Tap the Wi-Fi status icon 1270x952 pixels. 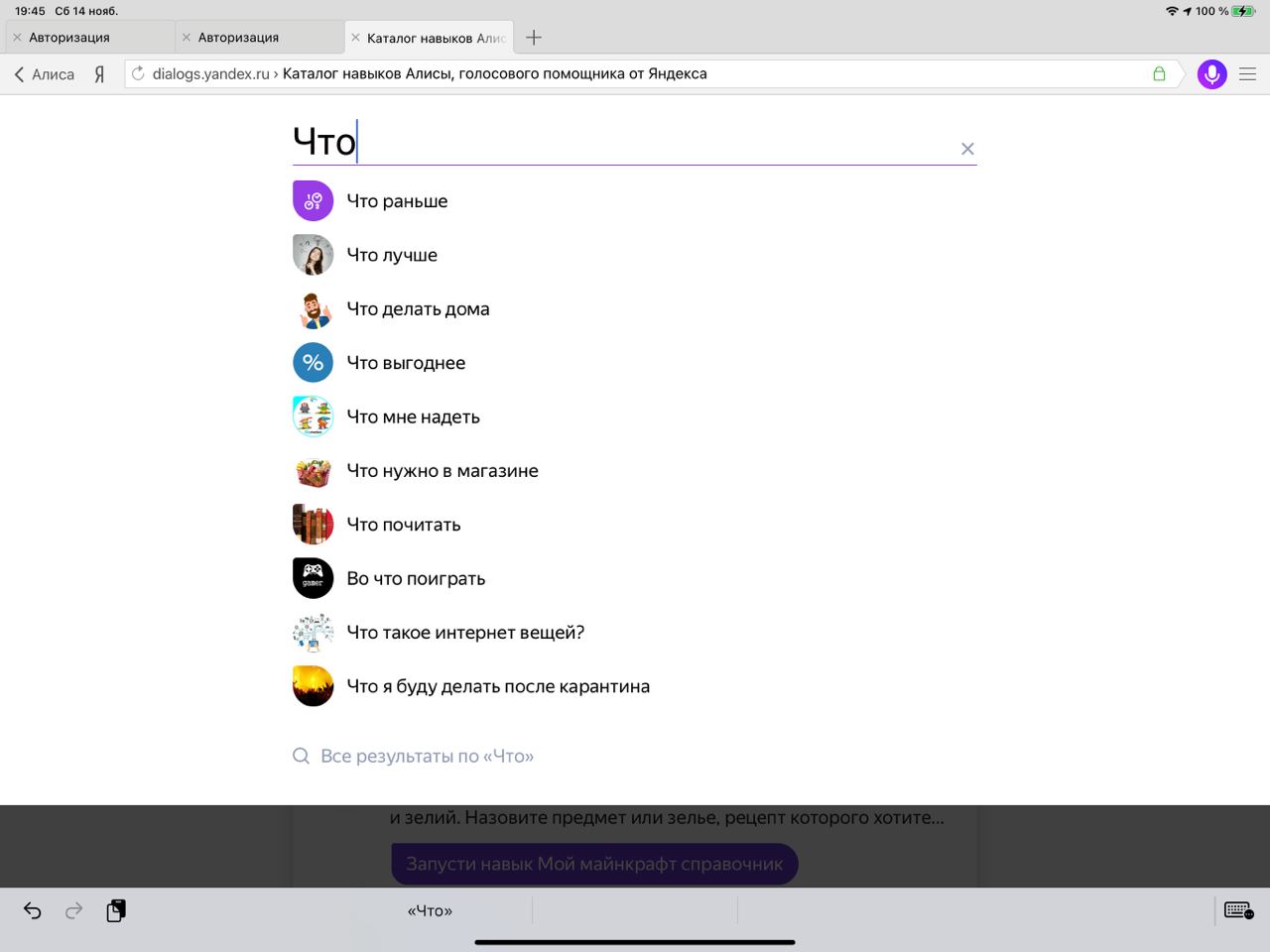[1172, 11]
